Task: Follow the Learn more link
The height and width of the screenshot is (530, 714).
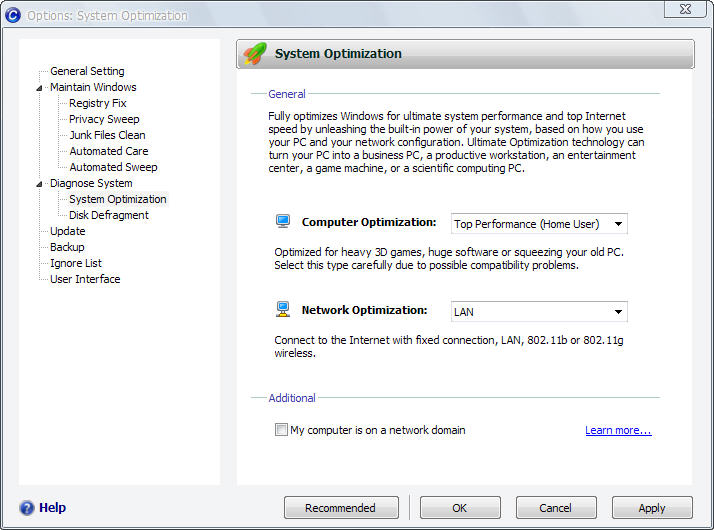Action: tap(618, 430)
